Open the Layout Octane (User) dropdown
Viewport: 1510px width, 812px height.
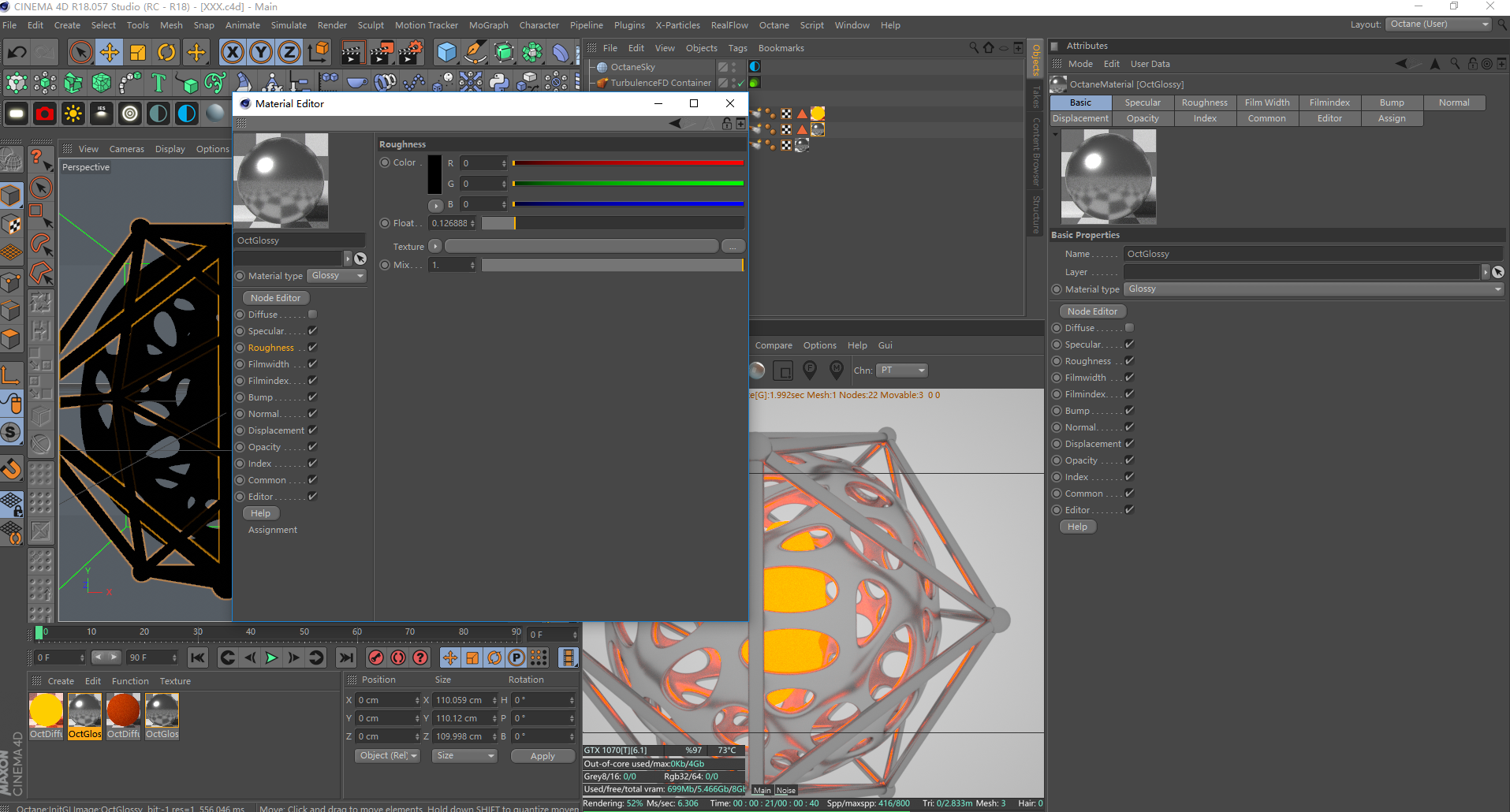pos(1439,24)
